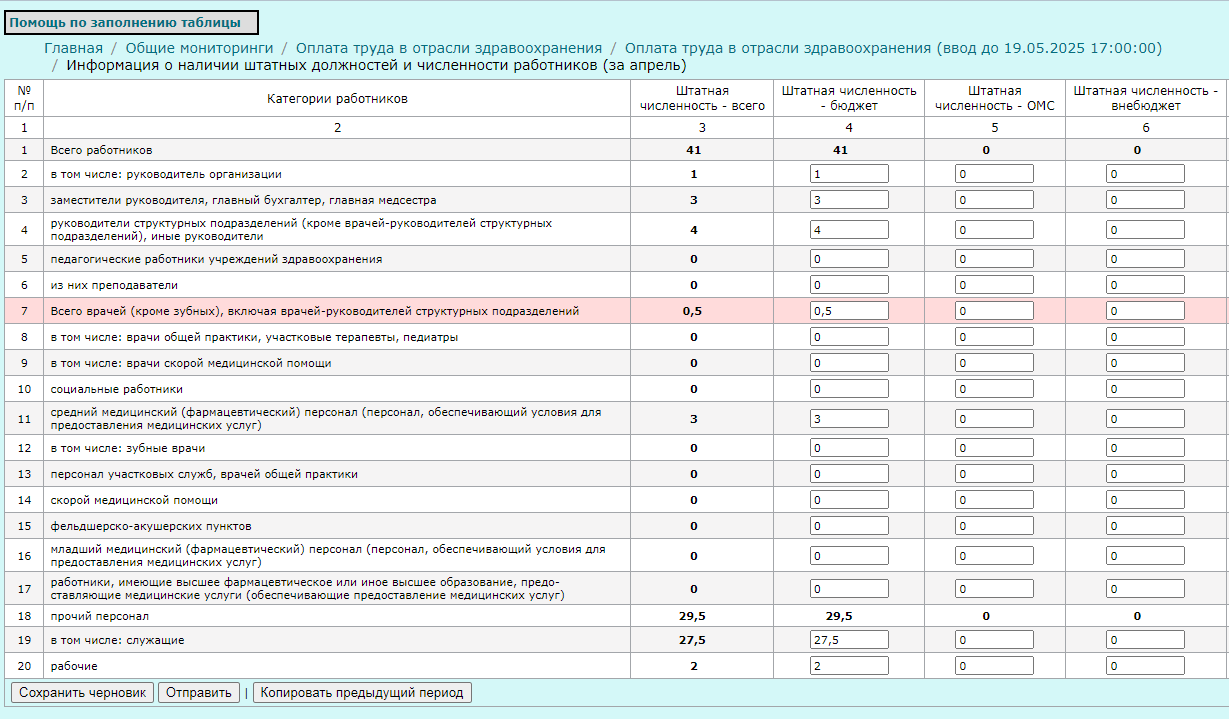The width and height of the screenshot is (1229, 719).
Task: Click the 'Сохранить черновик' button
Action: coord(82,693)
